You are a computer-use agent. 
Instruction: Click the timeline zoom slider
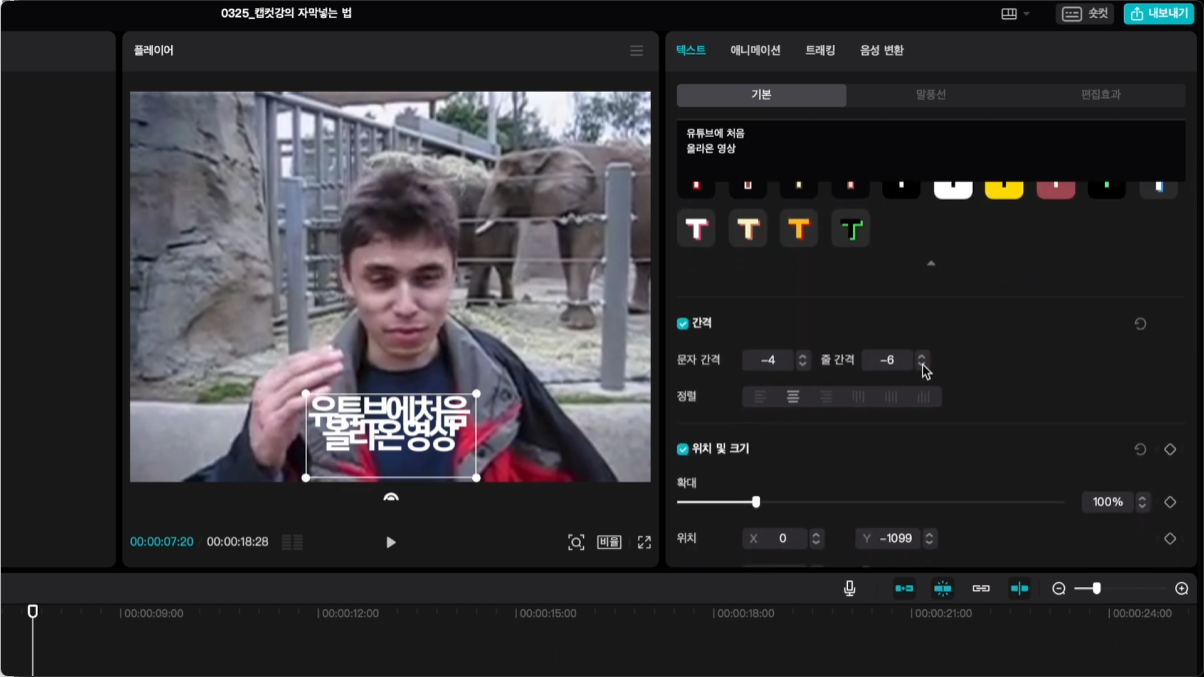[1120, 589]
